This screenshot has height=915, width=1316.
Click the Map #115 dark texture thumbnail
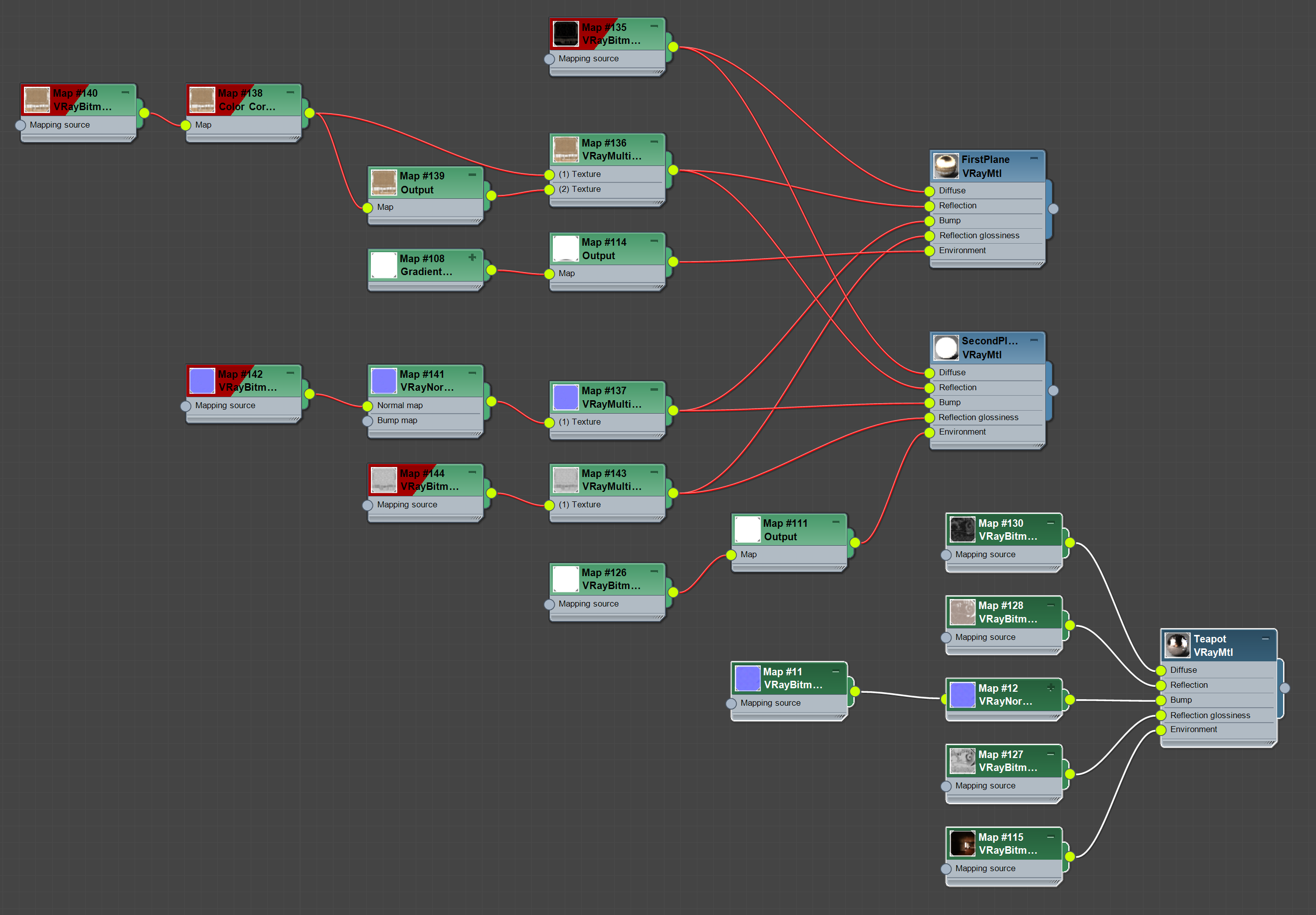coord(963,843)
